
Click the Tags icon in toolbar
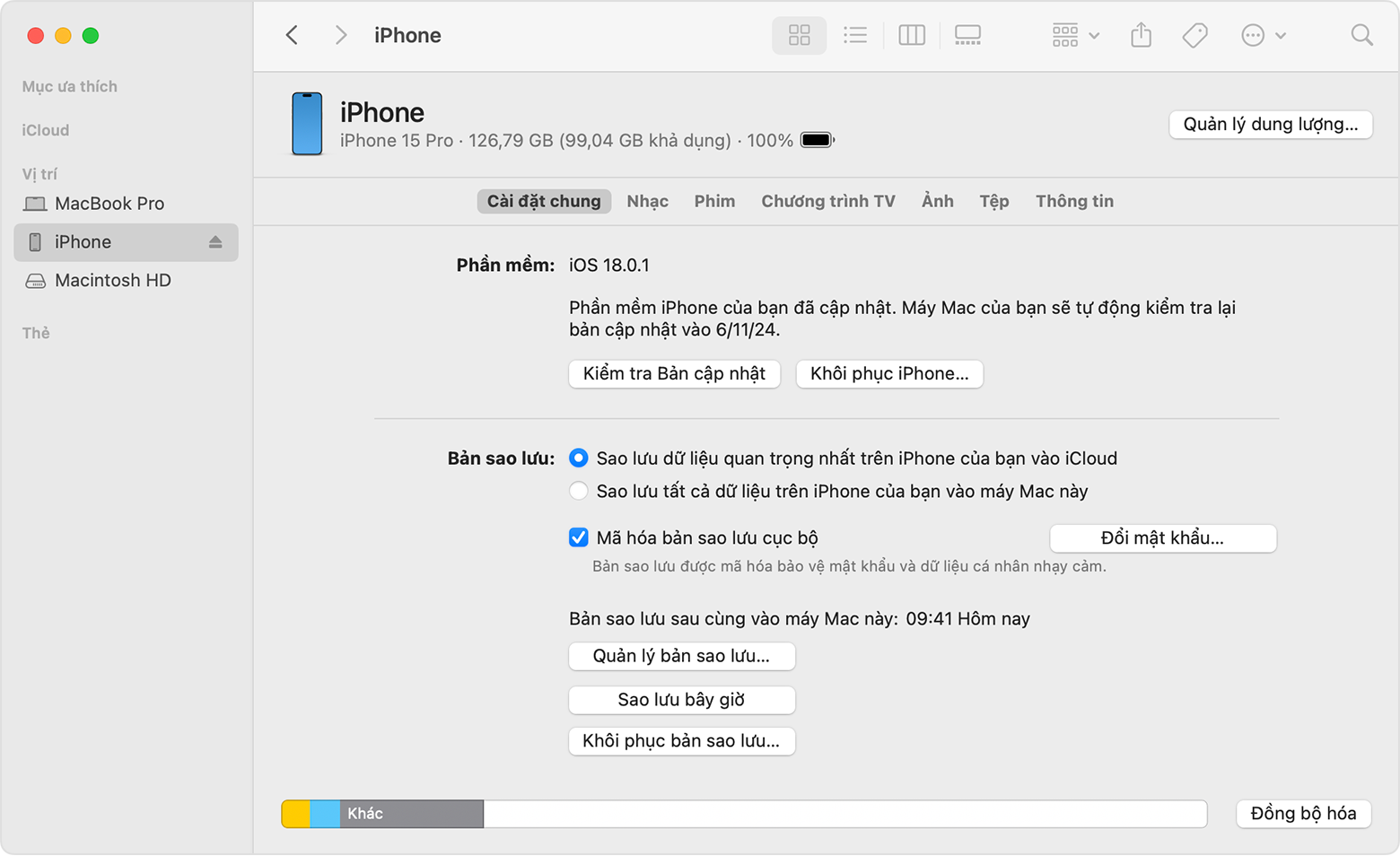(x=1194, y=35)
